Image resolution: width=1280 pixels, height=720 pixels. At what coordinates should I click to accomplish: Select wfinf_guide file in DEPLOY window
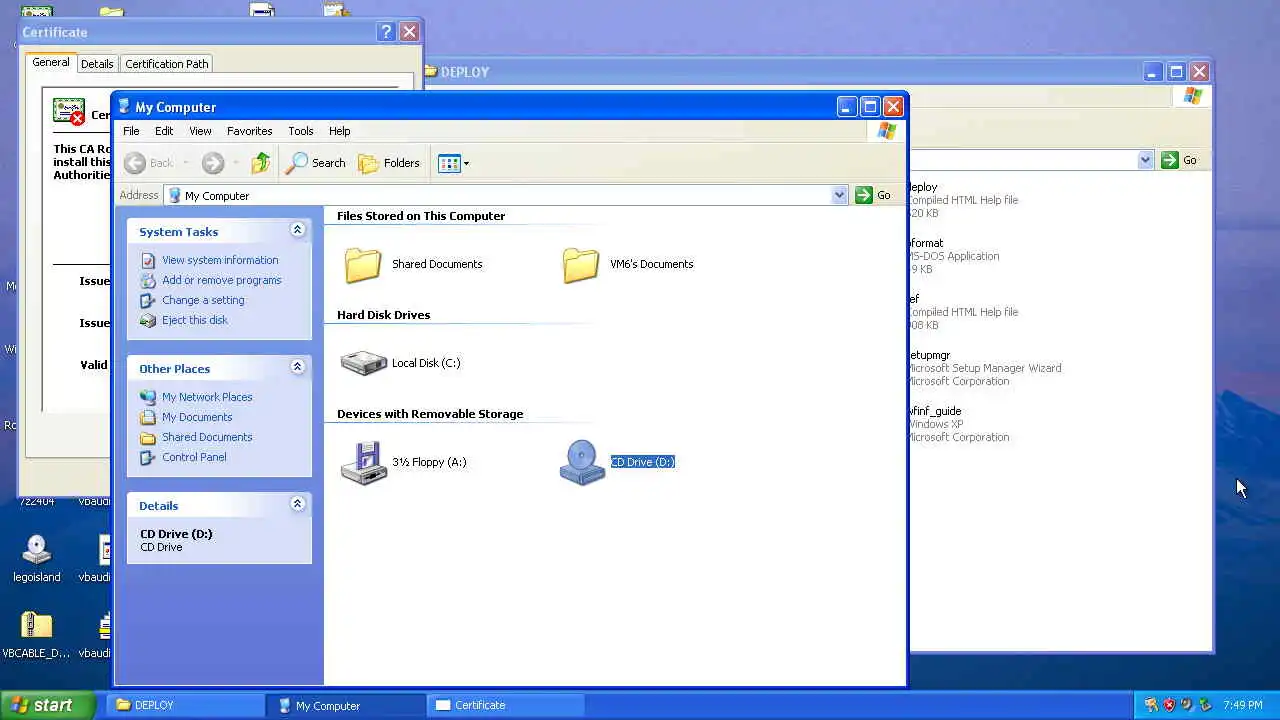958,424
